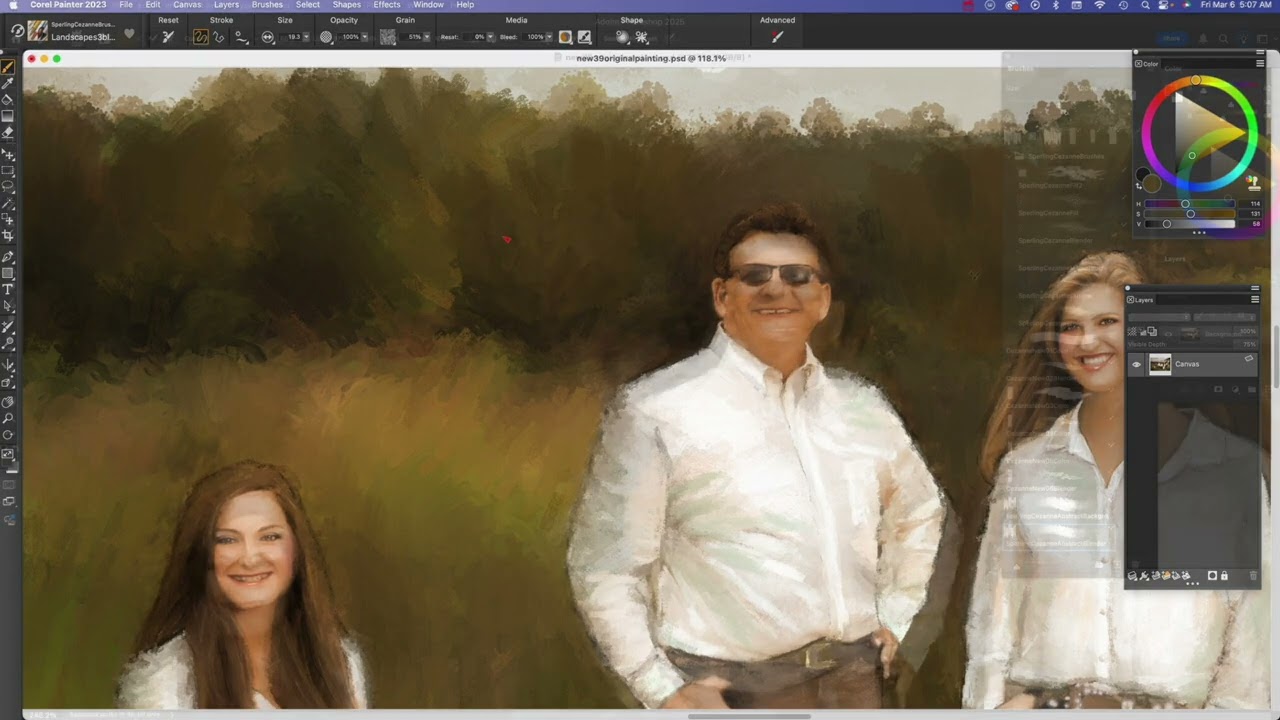Select the Grabber hand tool
1280x720 pixels.
click(8, 402)
